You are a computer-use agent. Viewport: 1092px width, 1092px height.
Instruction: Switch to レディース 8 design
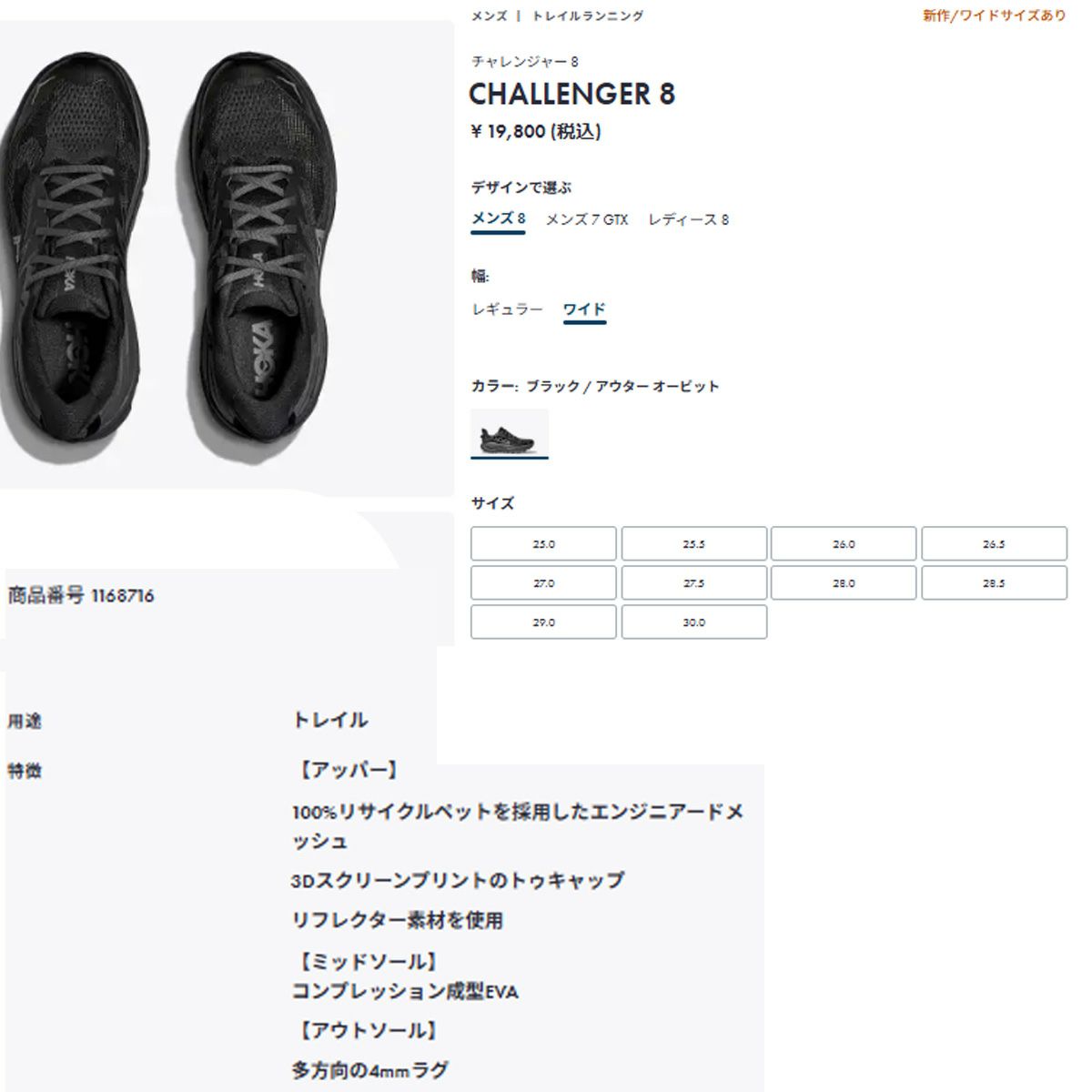[x=689, y=219]
